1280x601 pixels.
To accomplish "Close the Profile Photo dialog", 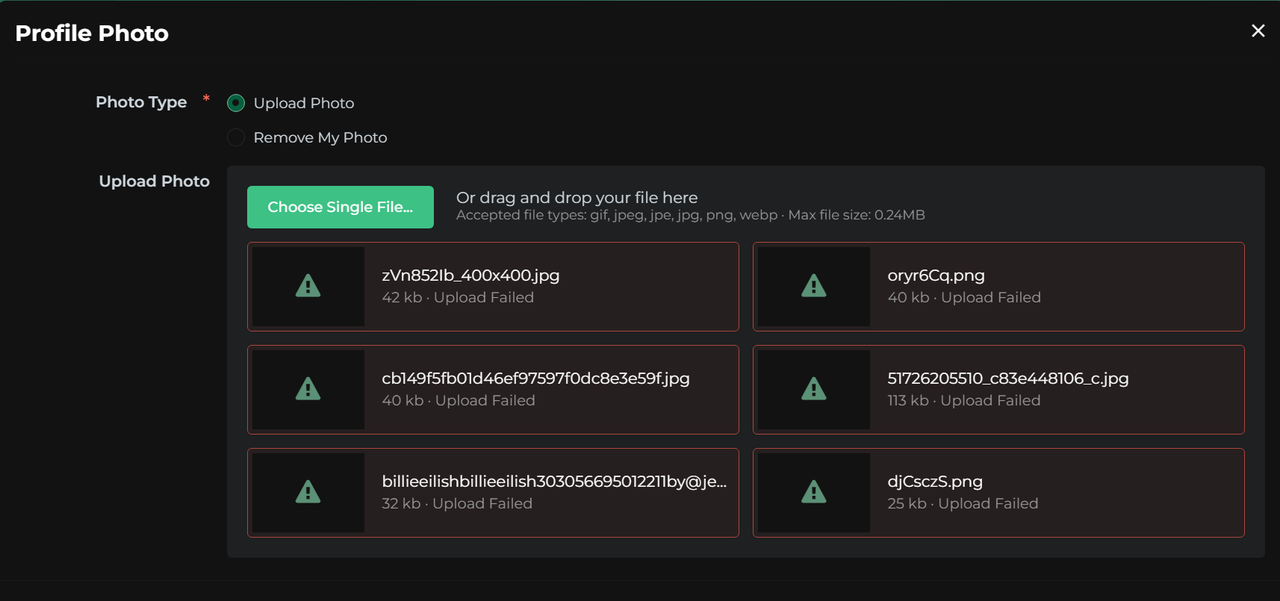I will (x=1258, y=31).
